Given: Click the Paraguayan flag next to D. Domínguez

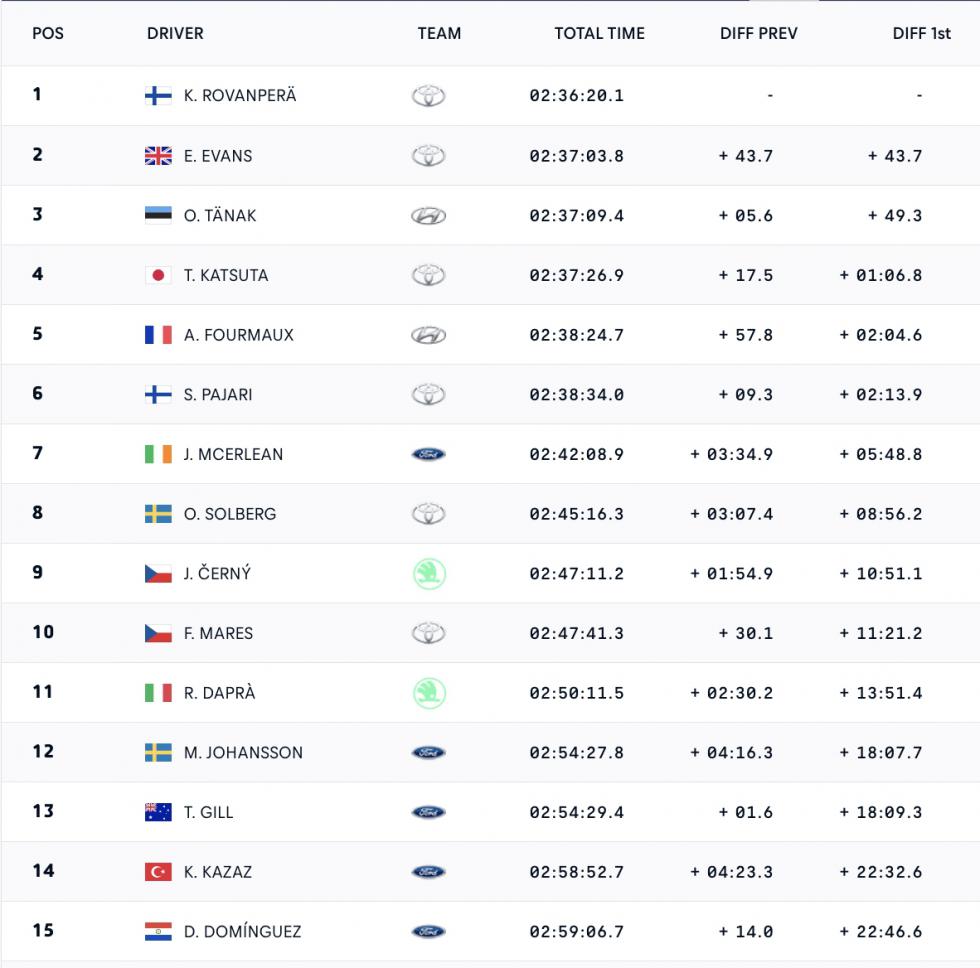Looking at the screenshot, I should 158,932.
